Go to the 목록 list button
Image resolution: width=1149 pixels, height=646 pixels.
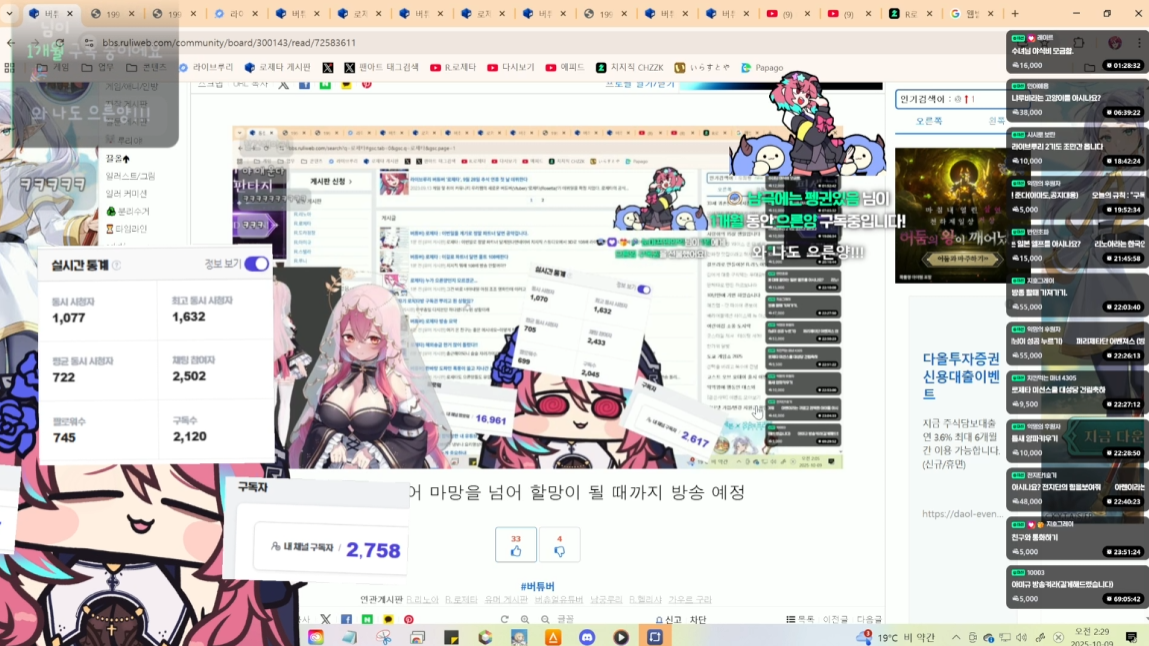[800, 620]
